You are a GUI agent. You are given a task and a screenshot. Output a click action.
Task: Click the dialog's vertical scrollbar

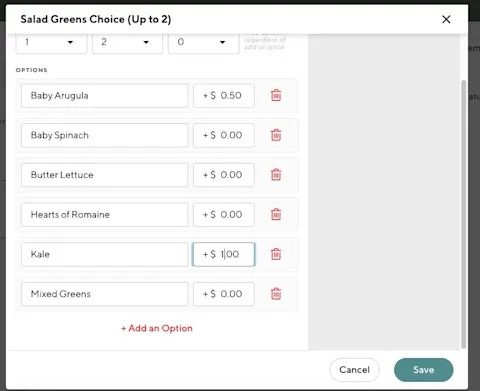pyautogui.click(x=463, y=214)
